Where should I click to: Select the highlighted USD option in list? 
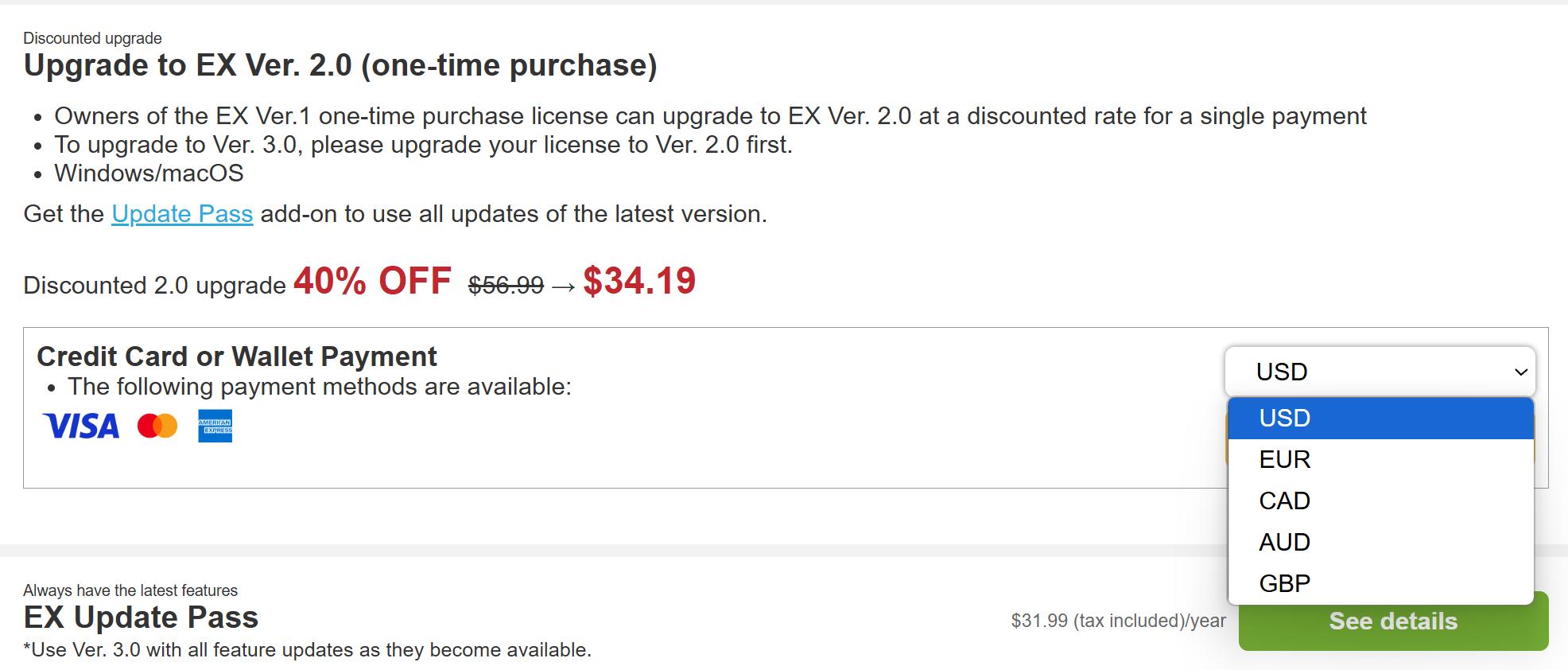pos(1380,418)
